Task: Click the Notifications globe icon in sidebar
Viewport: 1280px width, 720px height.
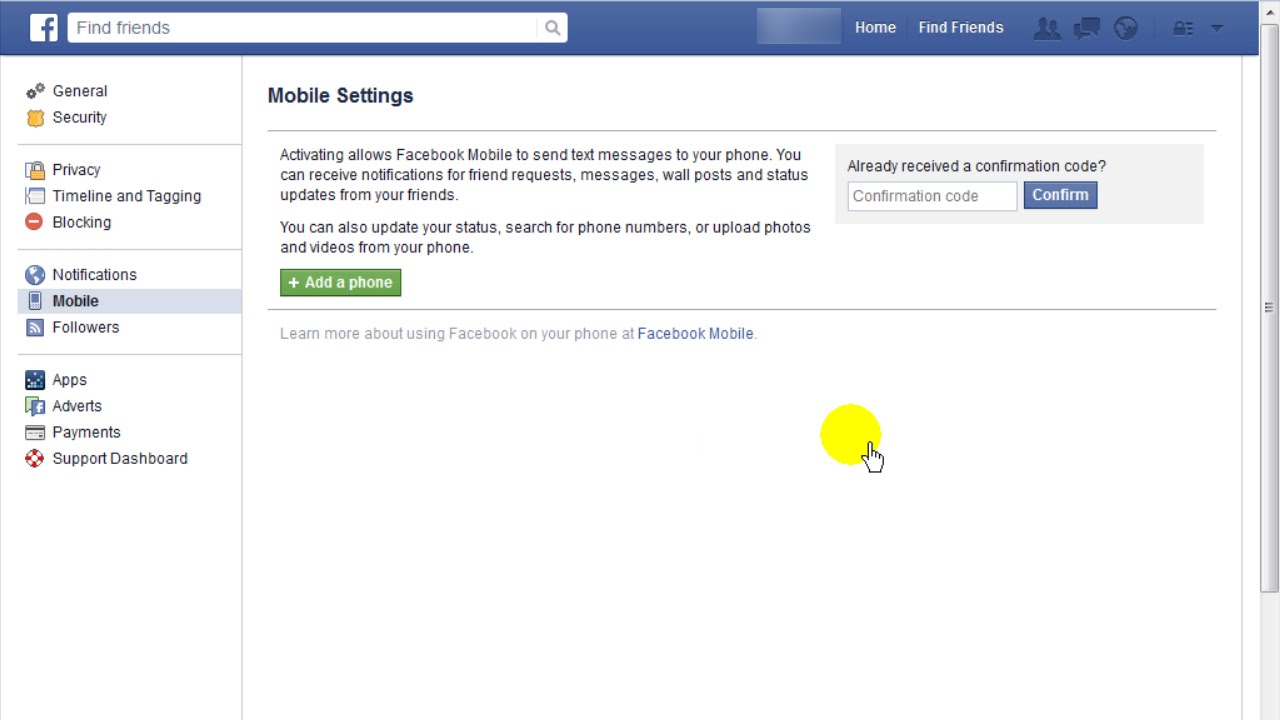Action: 35,275
